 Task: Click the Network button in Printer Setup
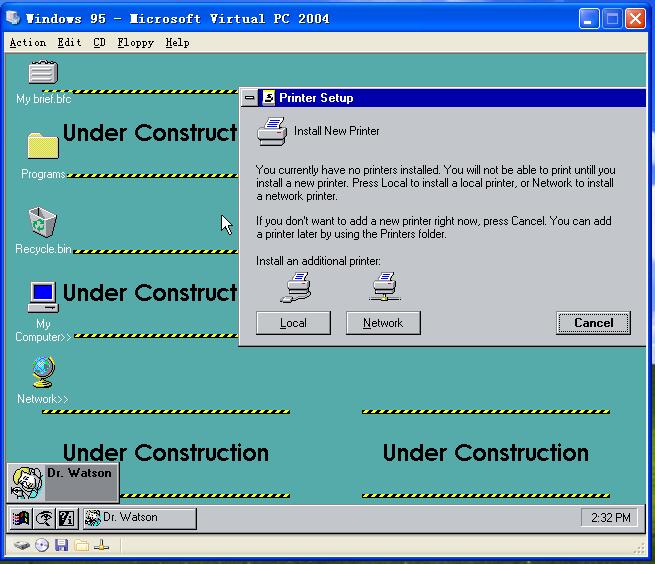pos(383,323)
